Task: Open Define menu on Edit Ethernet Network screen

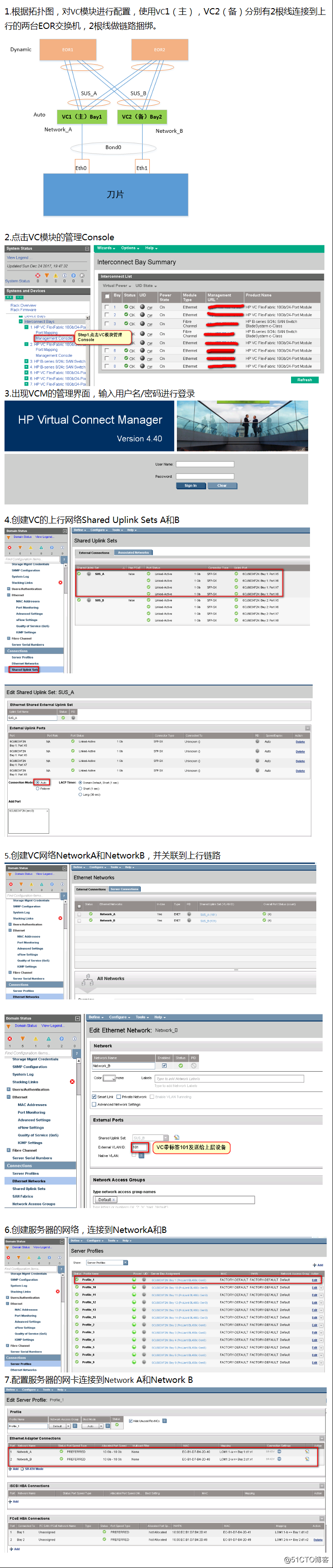Action: (96, 1017)
